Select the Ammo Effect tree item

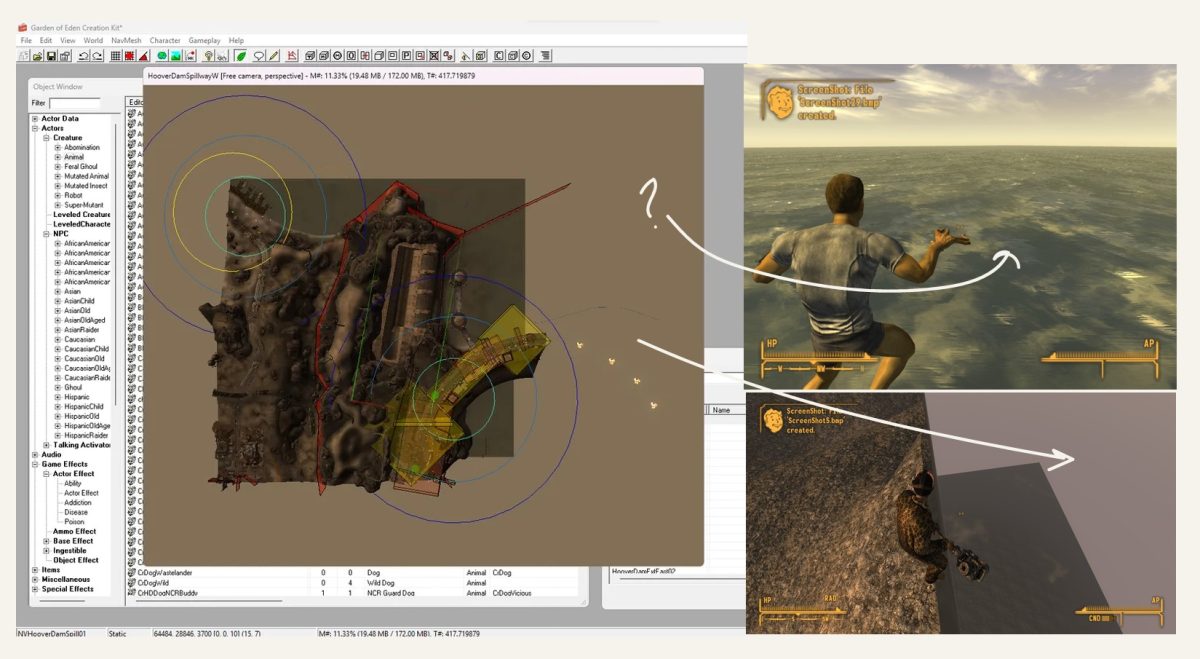tap(74, 532)
